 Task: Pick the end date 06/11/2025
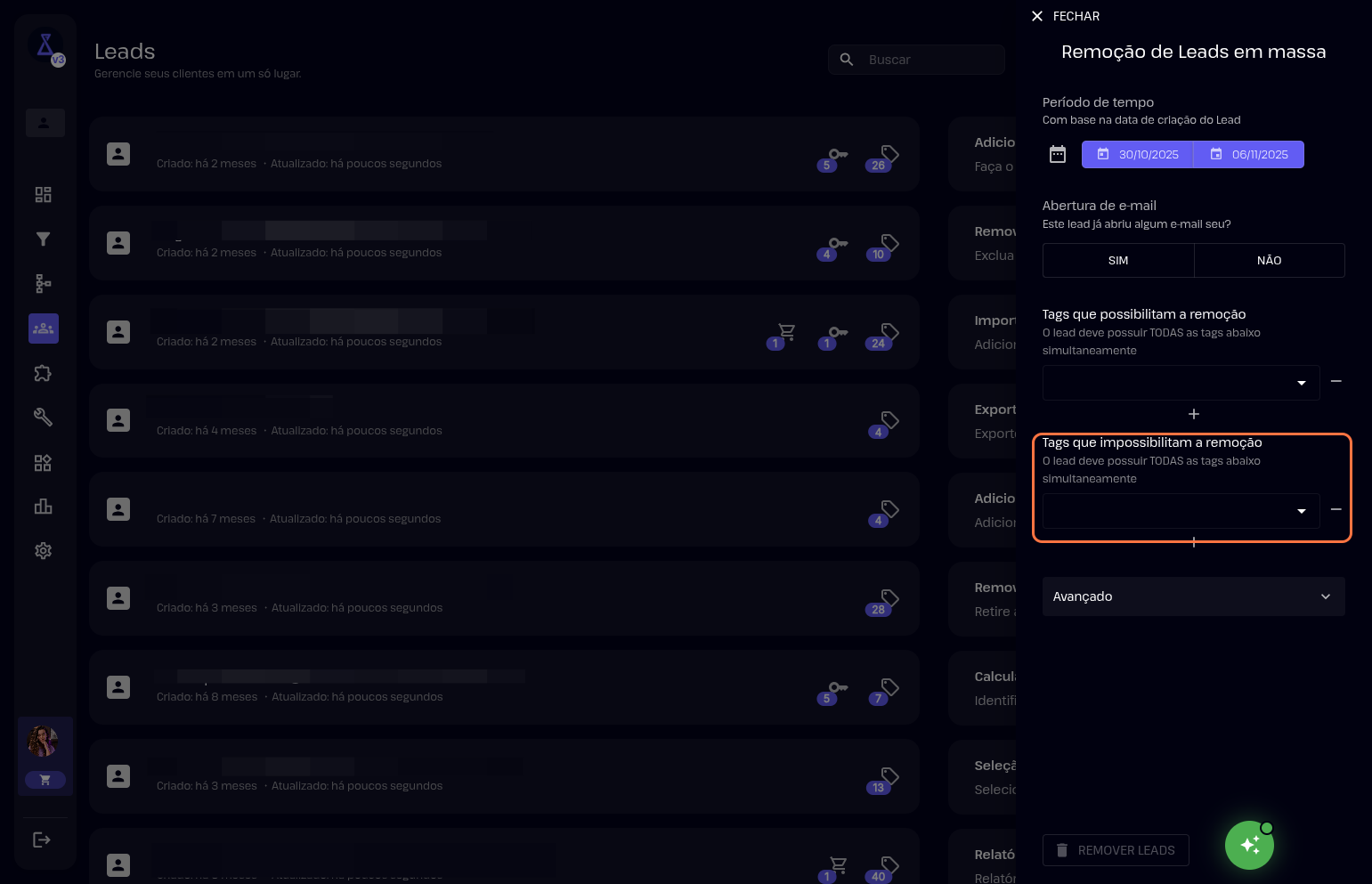pyautogui.click(x=1249, y=155)
